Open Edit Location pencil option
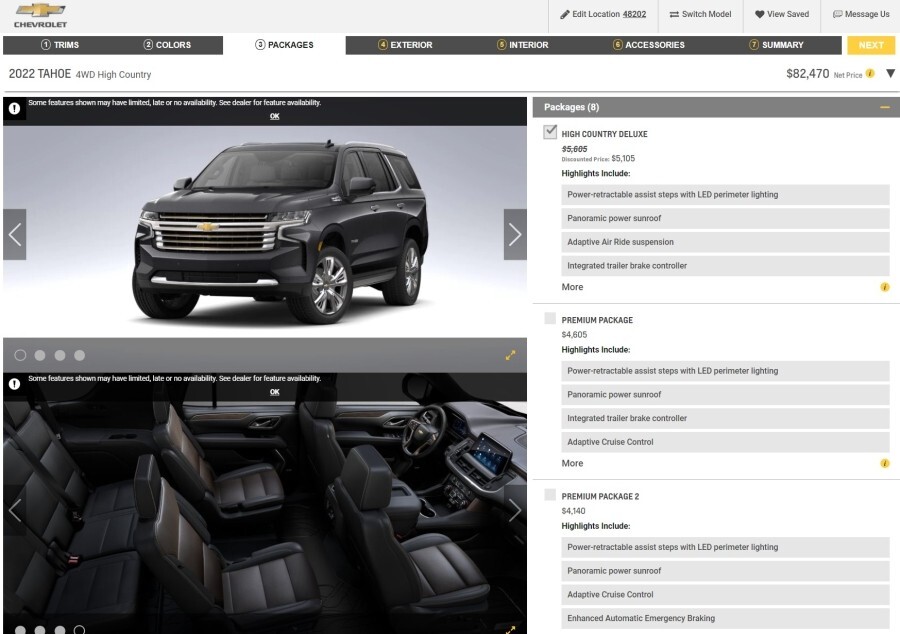Screen dimensions: 900x634 (x=603, y=14)
